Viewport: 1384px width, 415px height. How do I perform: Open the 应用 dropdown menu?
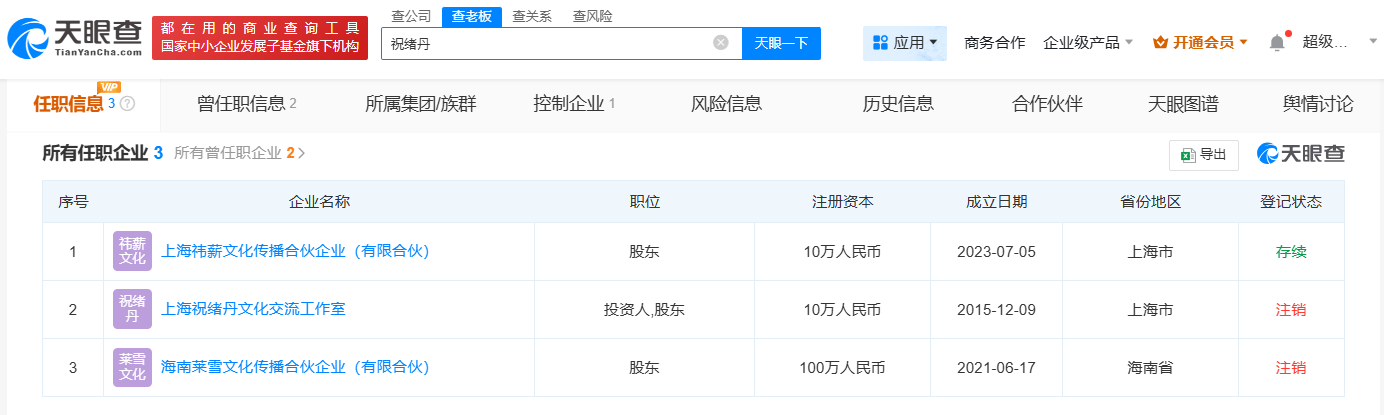[905, 43]
